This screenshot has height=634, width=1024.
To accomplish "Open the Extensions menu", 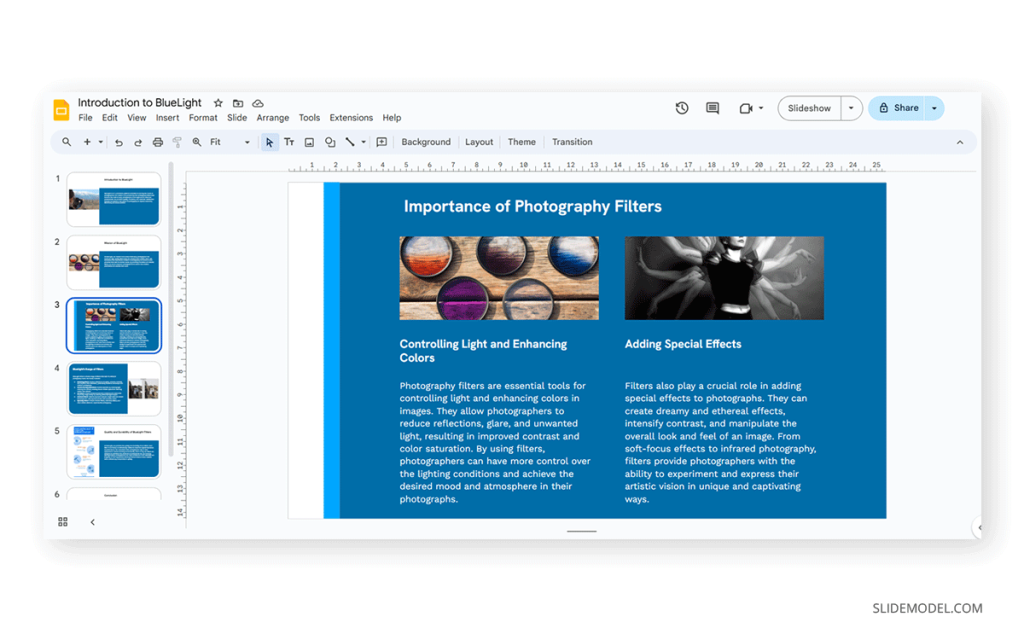I will (x=351, y=117).
